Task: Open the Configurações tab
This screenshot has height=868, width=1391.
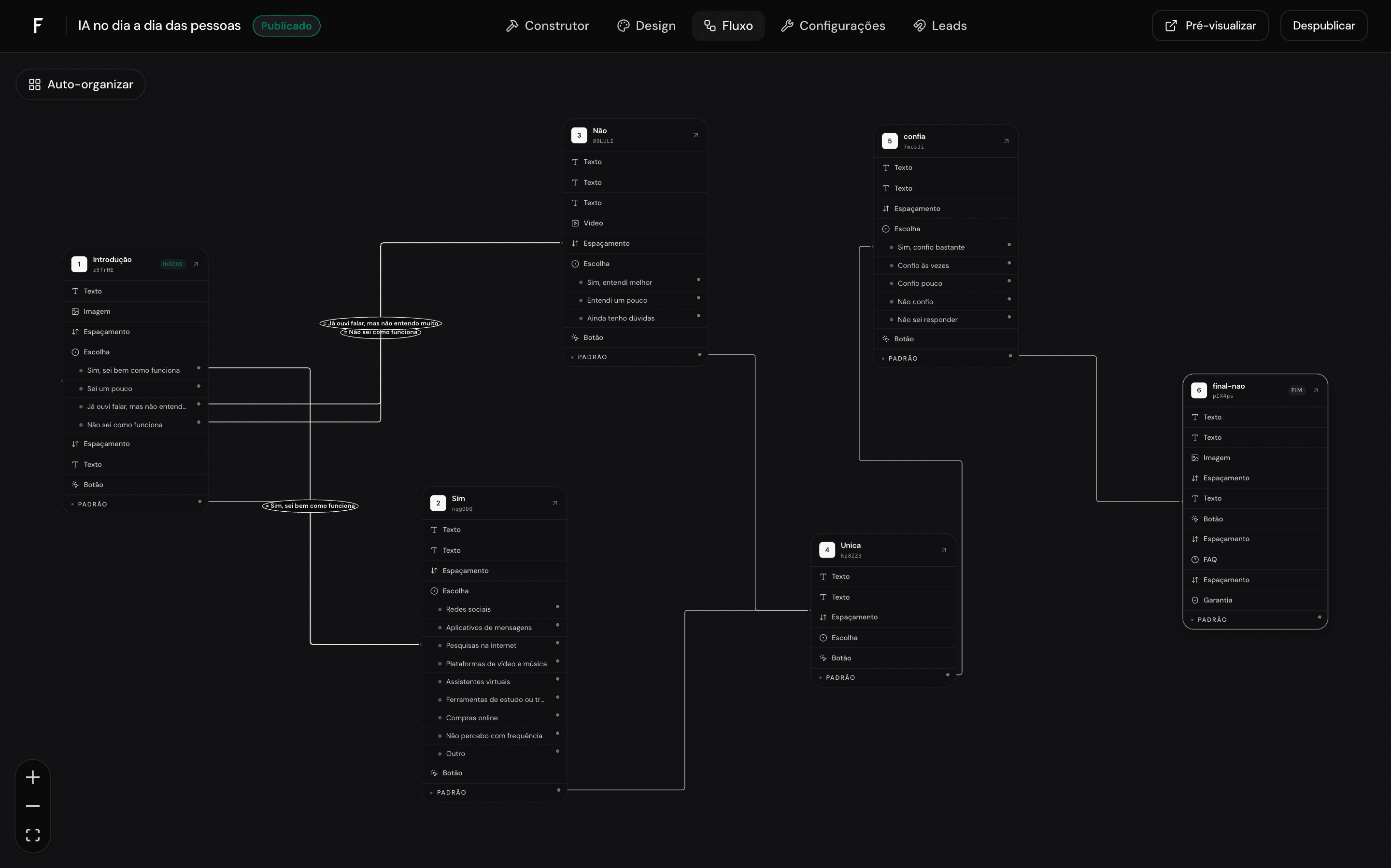Action: click(x=833, y=26)
